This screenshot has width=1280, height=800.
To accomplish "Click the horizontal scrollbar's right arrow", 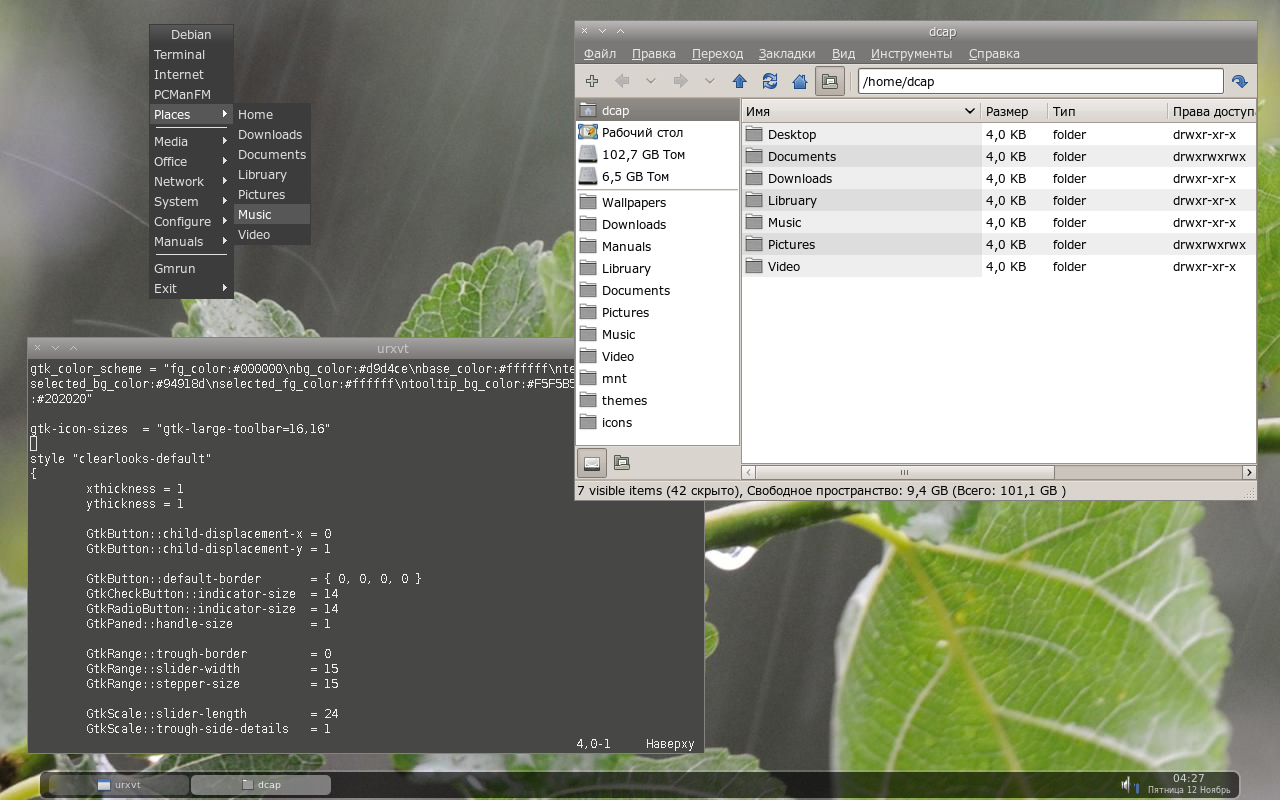I will 1249,472.
